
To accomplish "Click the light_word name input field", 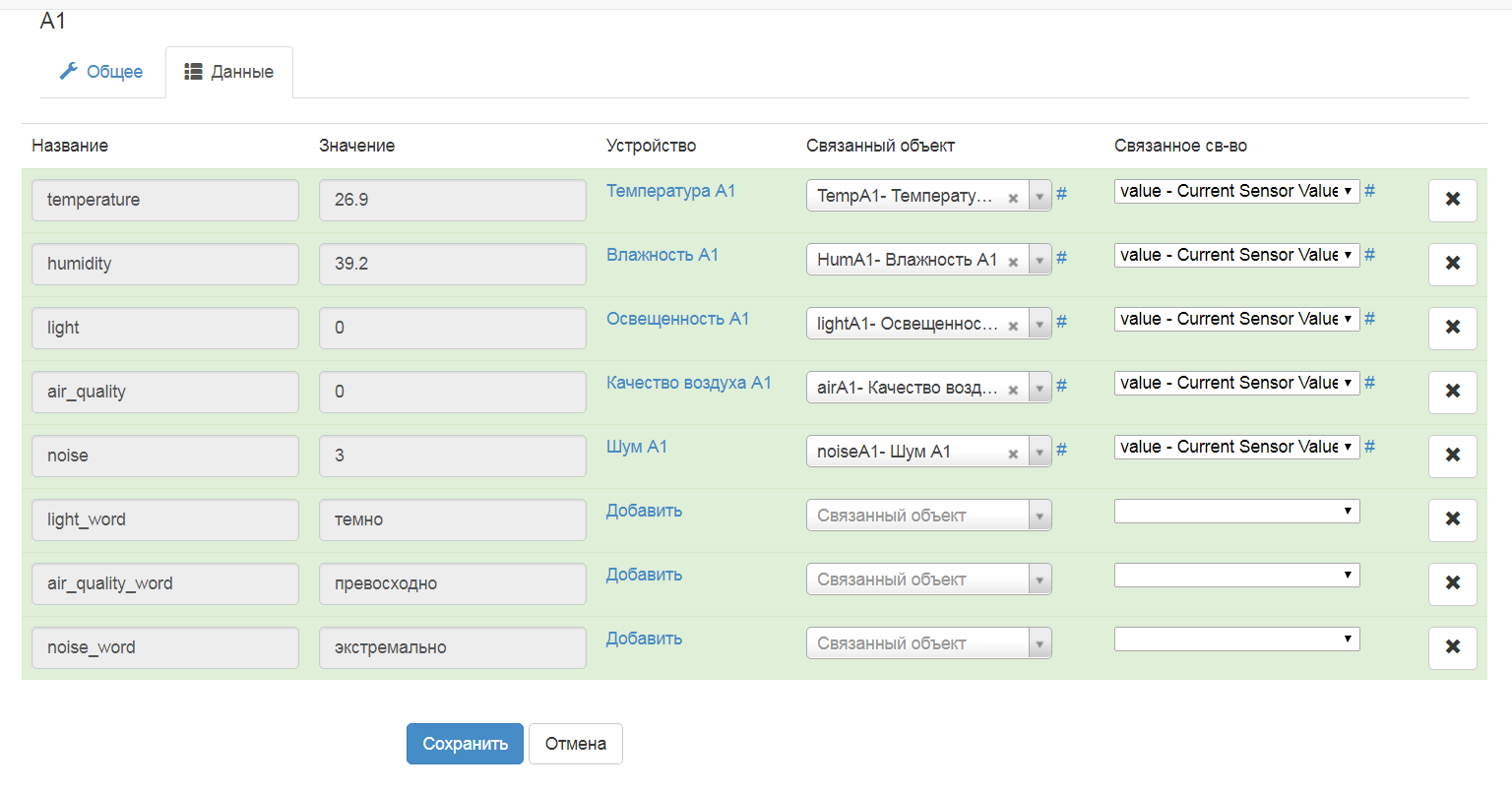I will click(x=164, y=519).
